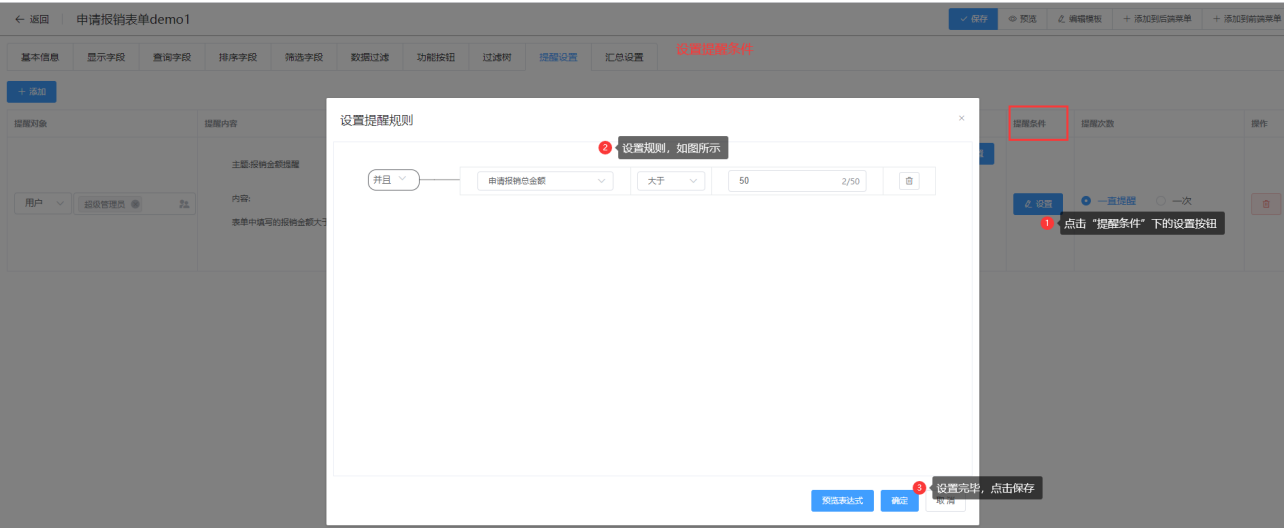Click the 确定 button in dialog
1284x528 pixels.
(x=899, y=500)
